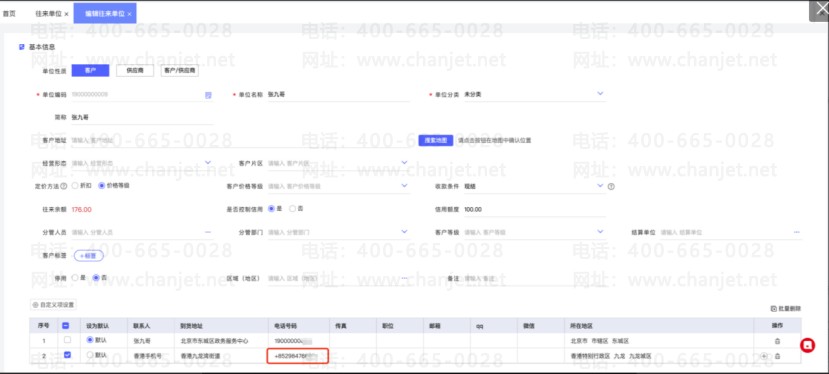Open the 客户片区 dropdown
This screenshot has height=374, width=829.
click(x=404, y=162)
